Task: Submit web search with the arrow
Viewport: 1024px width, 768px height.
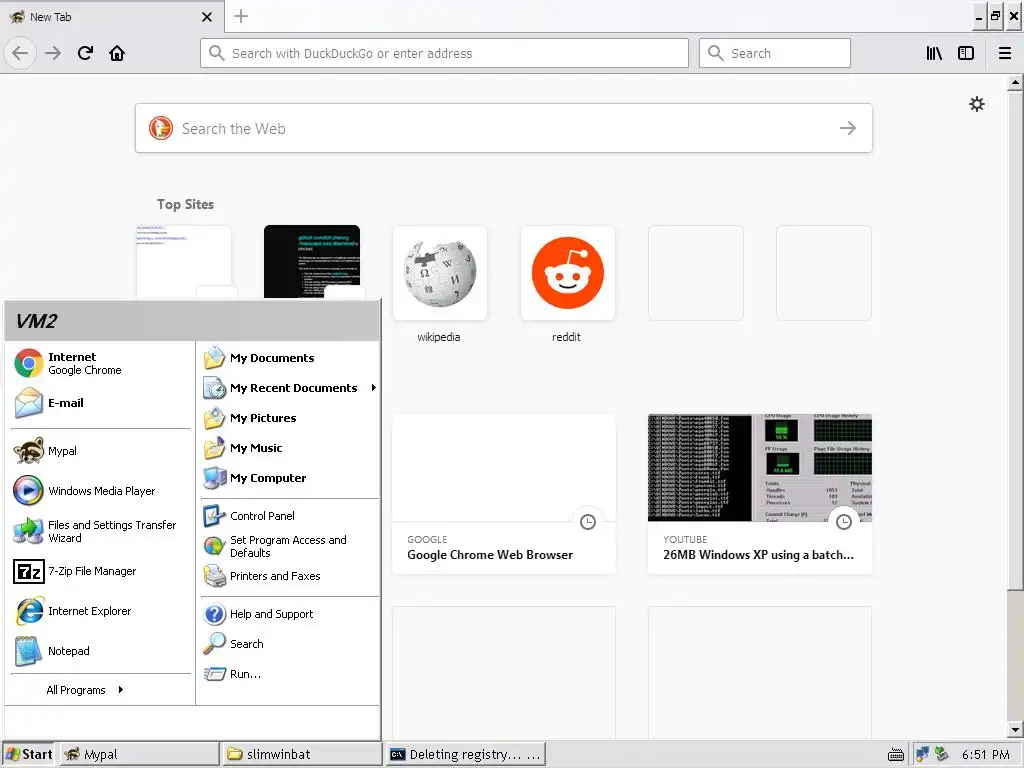Action: pyautogui.click(x=848, y=128)
